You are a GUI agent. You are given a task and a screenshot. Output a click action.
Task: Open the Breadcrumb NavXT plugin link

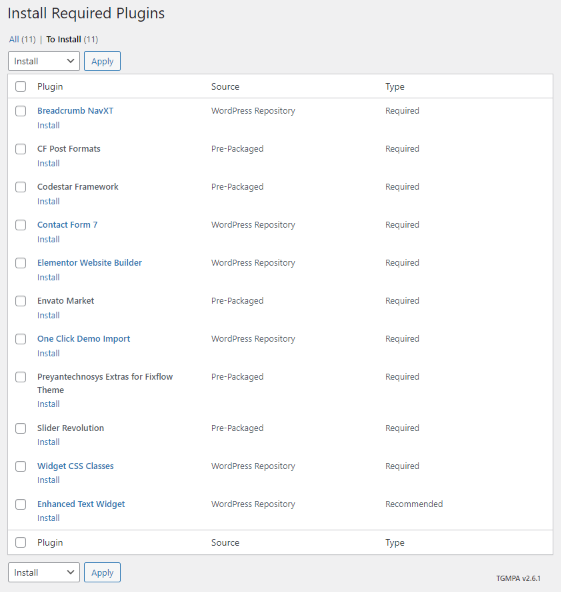pos(75,111)
